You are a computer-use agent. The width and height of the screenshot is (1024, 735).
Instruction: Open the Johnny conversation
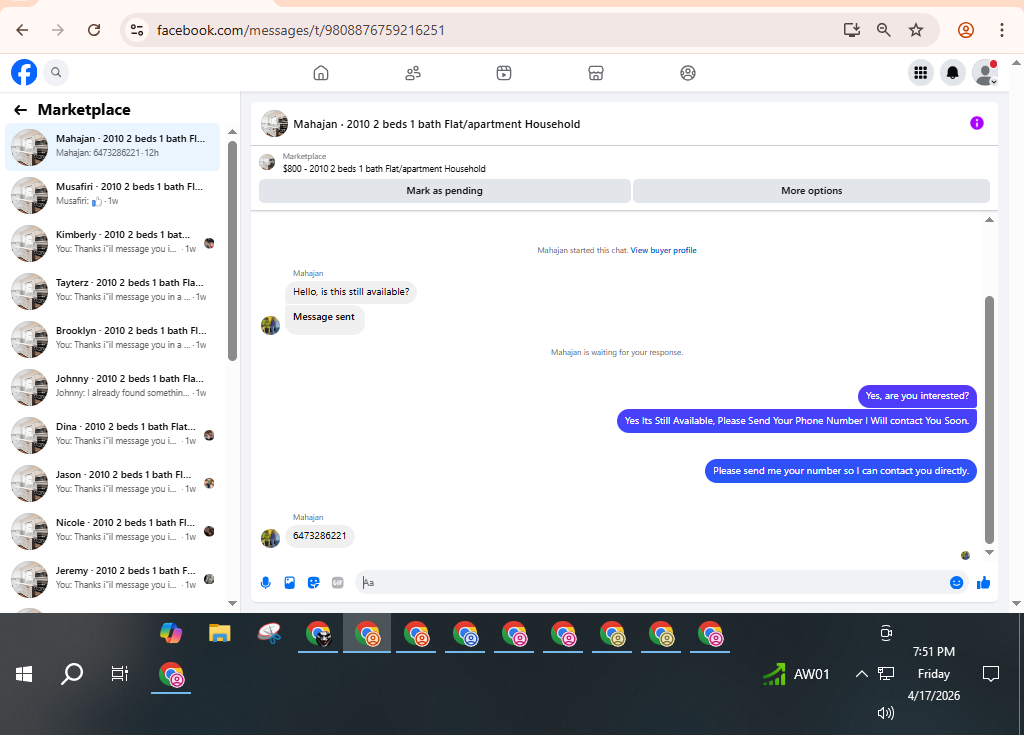(112, 387)
